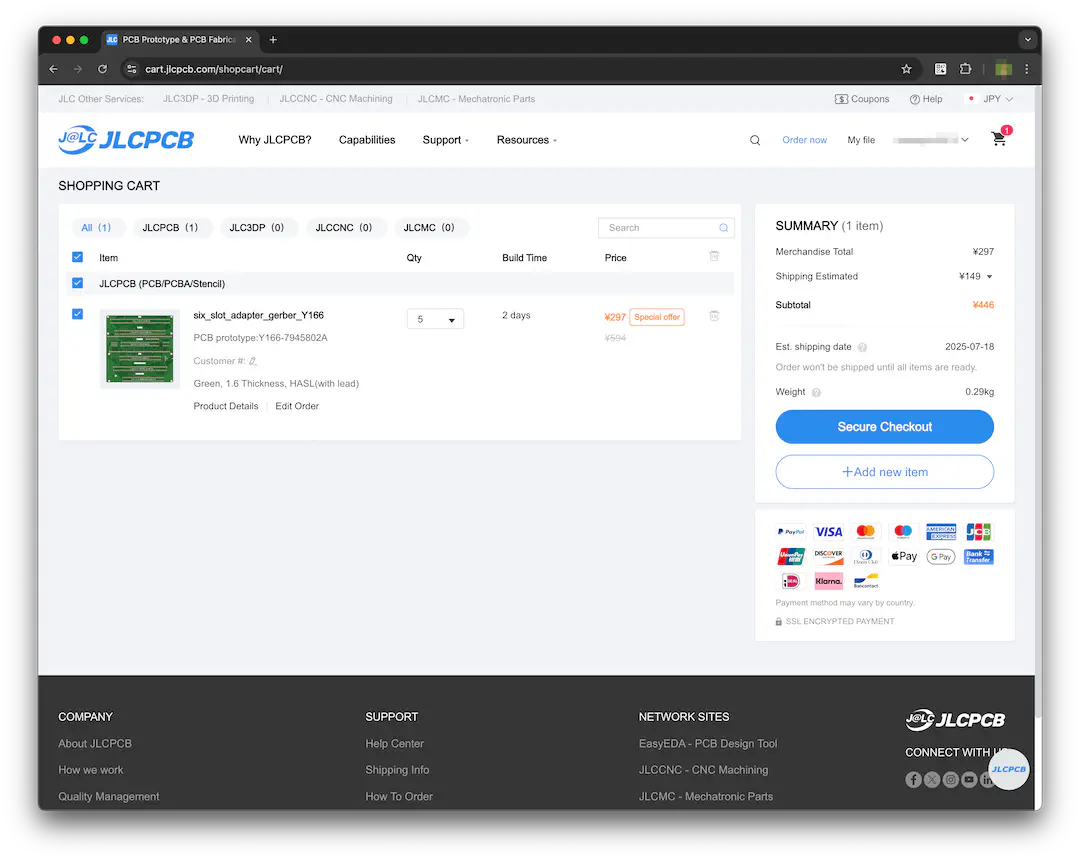This screenshot has width=1080, height=861.
Task: Uncheck the six_slot_adapter_gerber_Y166 item checkbox
Action: 77,314
